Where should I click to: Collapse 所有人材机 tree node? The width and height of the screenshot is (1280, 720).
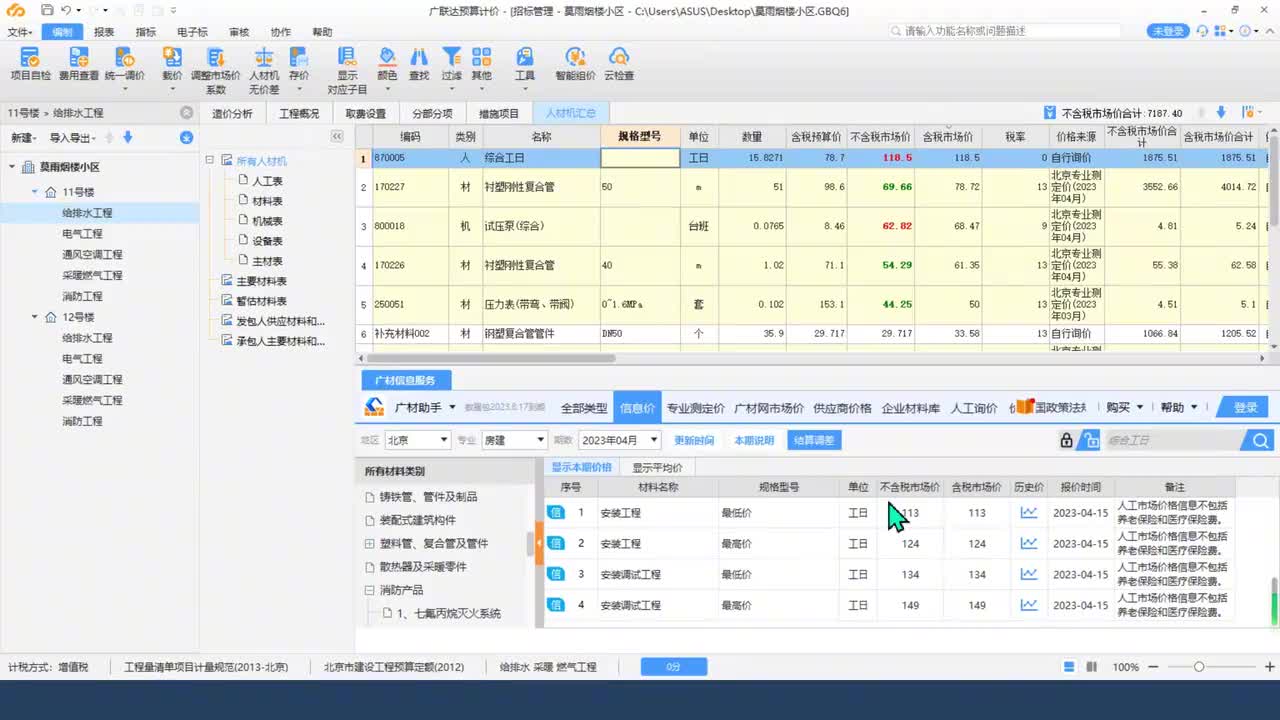pos(211,160)
